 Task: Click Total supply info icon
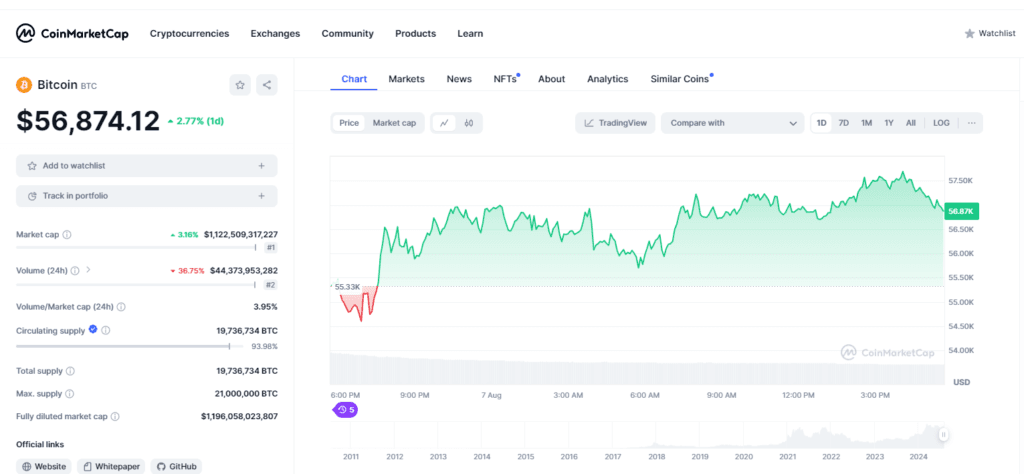pos(70,371)
